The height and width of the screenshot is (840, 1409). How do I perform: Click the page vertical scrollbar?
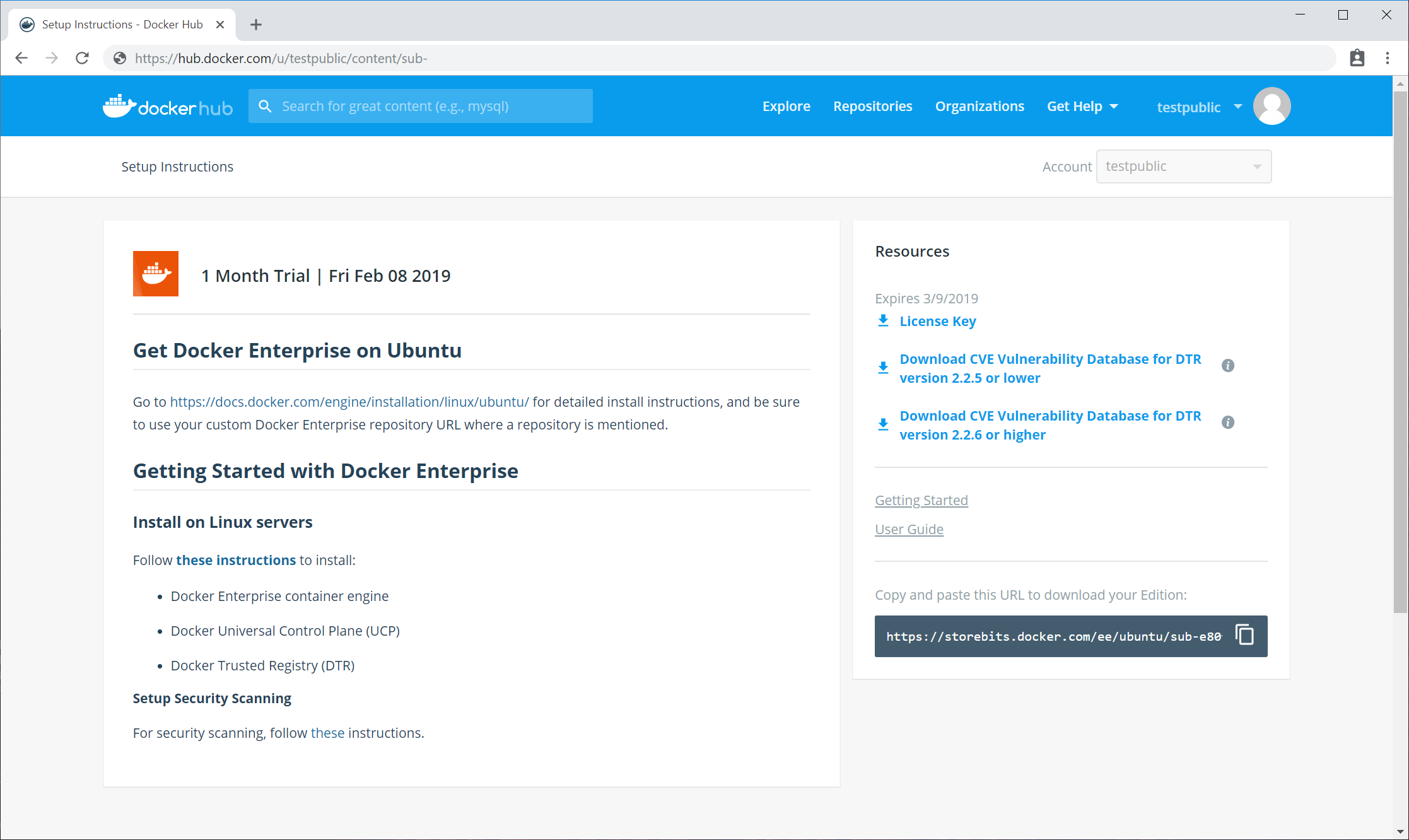[x=1400, y=353]
